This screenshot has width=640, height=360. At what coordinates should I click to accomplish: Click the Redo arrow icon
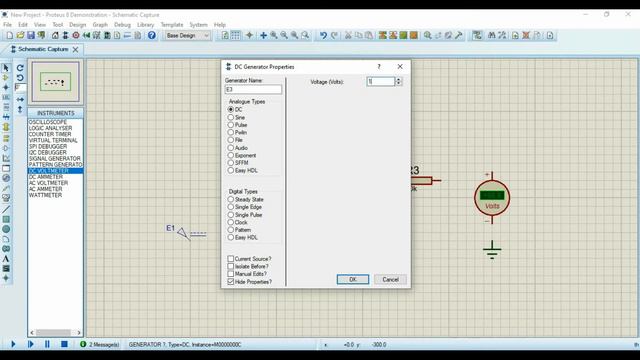coord(334,36)
